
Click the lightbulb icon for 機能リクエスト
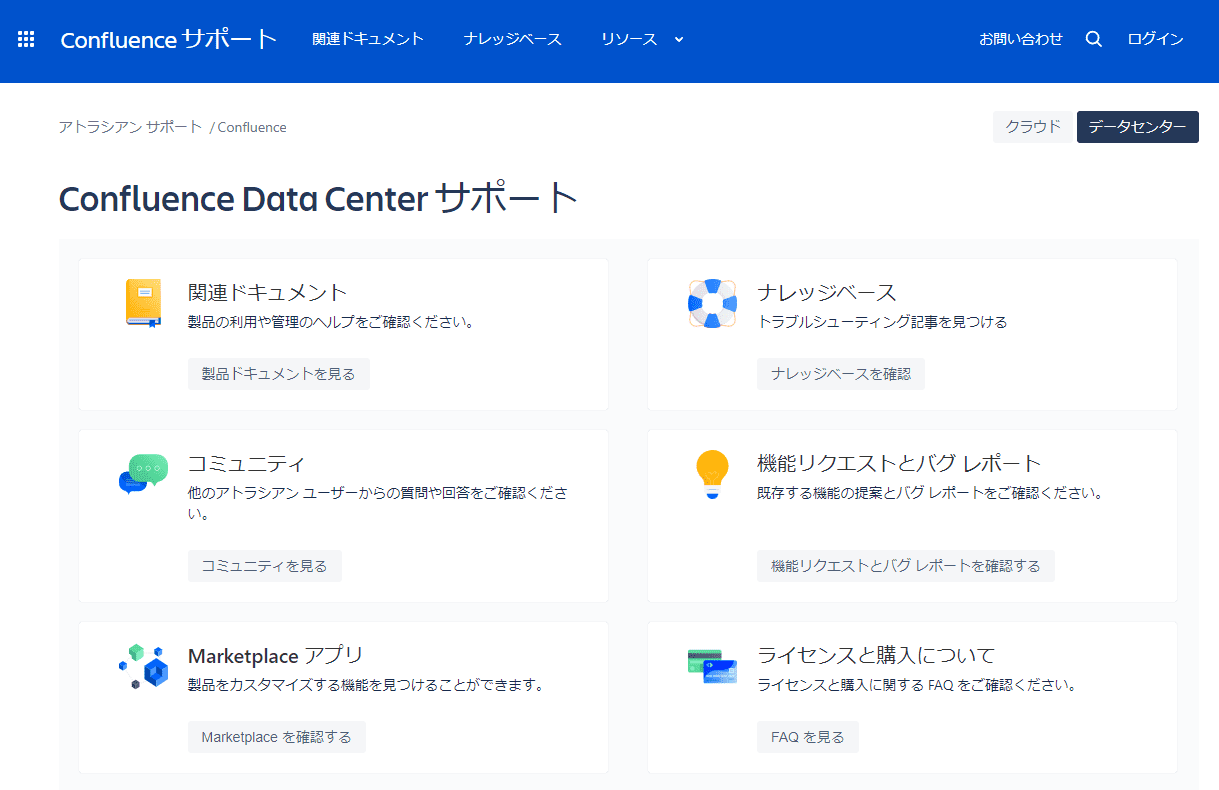click(712, 475)
